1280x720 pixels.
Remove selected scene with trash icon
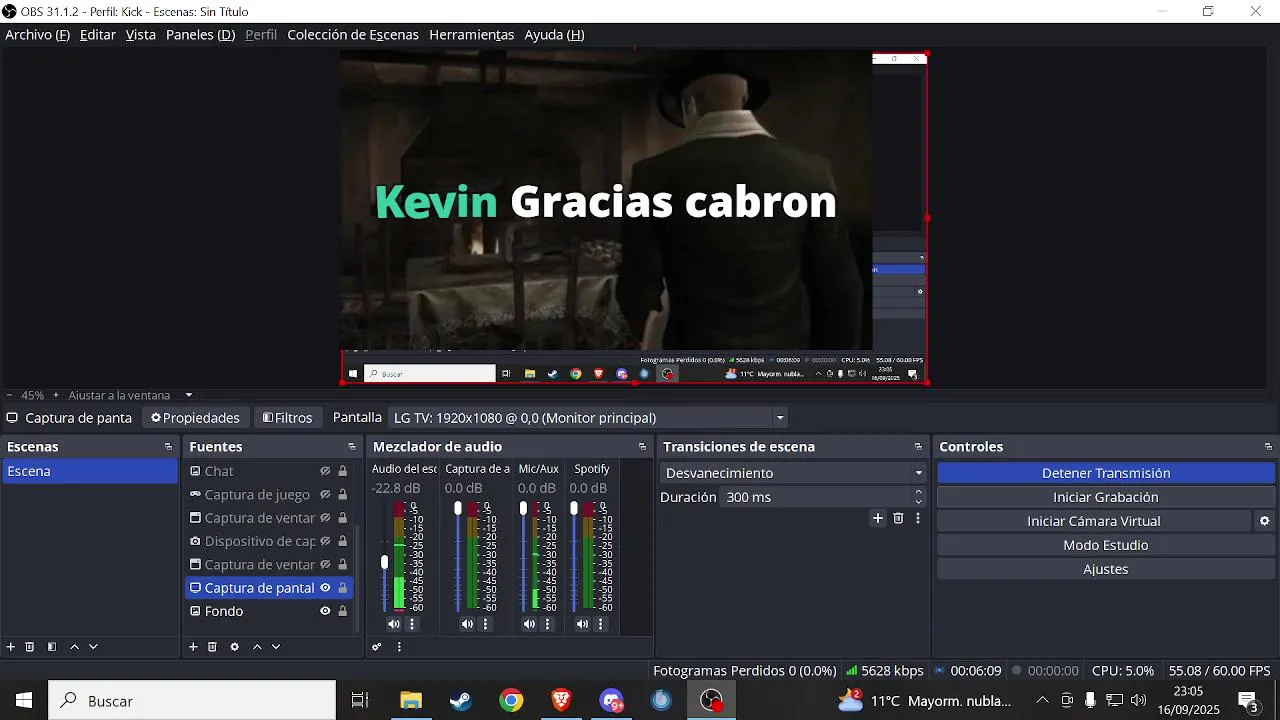(x=30, y=647)
